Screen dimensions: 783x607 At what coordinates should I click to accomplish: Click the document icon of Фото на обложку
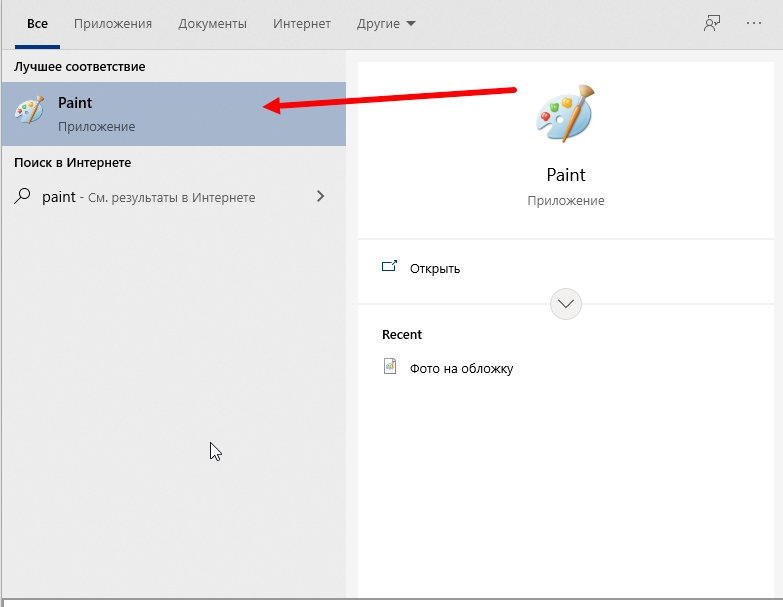point(390,366)
